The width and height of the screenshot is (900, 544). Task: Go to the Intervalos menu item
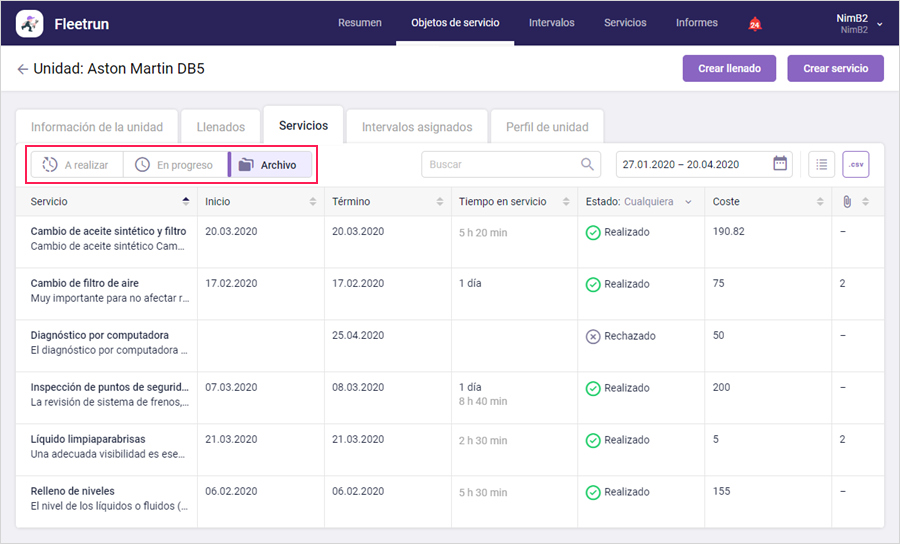[x=552, y=23]
